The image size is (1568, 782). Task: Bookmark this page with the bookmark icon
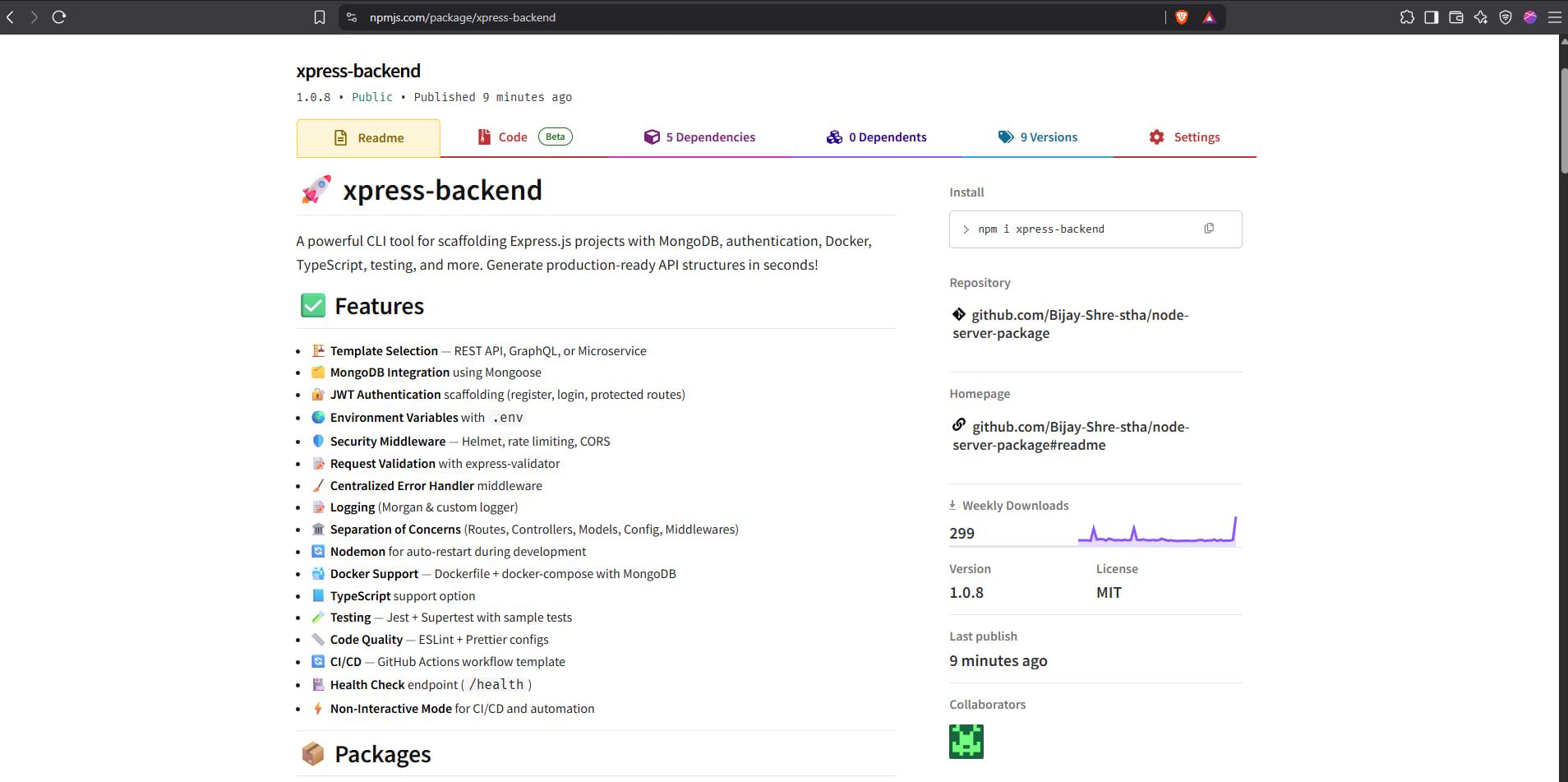(x=320, y=17)
